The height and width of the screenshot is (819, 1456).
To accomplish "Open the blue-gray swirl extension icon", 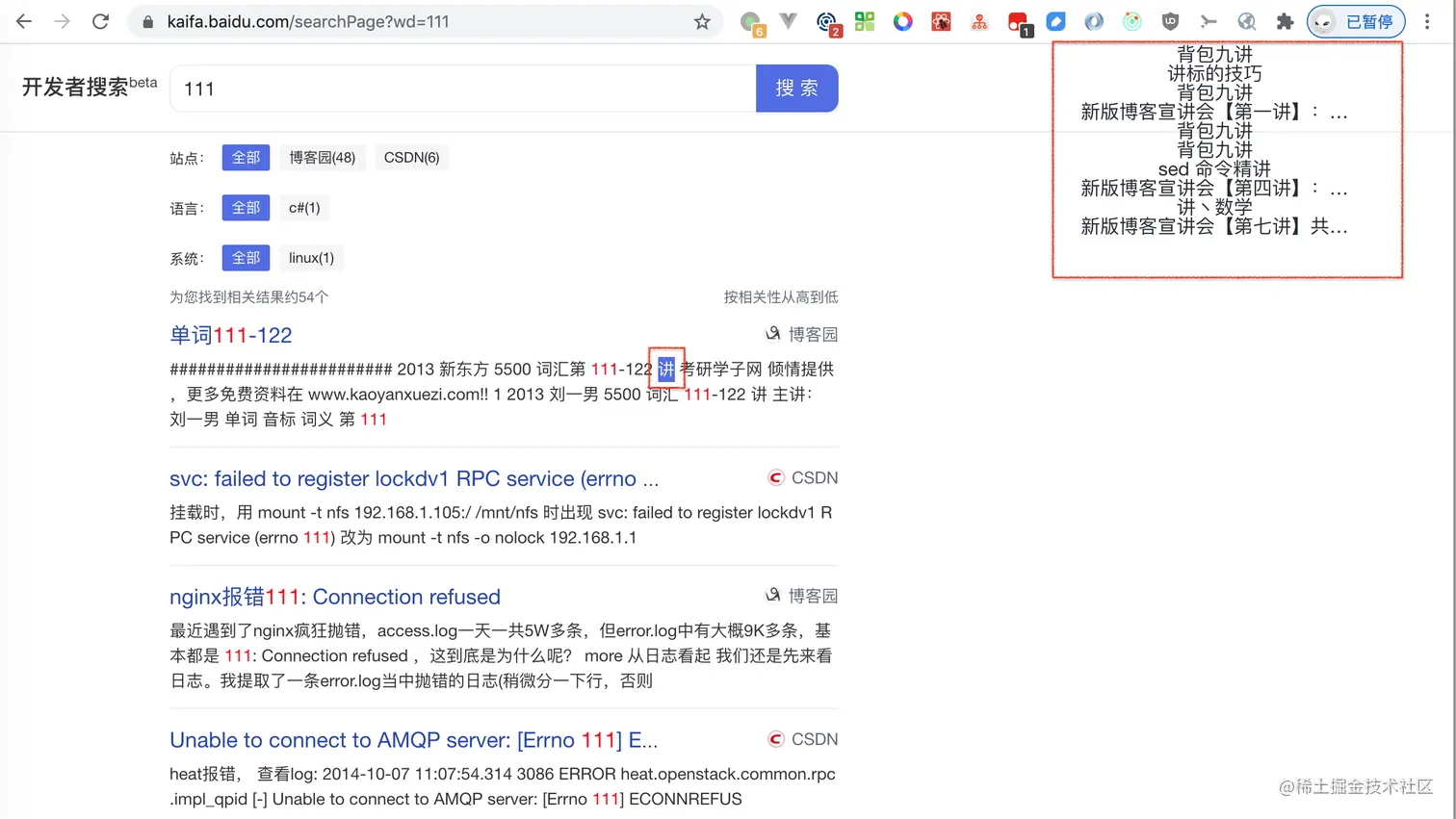I will pos(1094,21).
